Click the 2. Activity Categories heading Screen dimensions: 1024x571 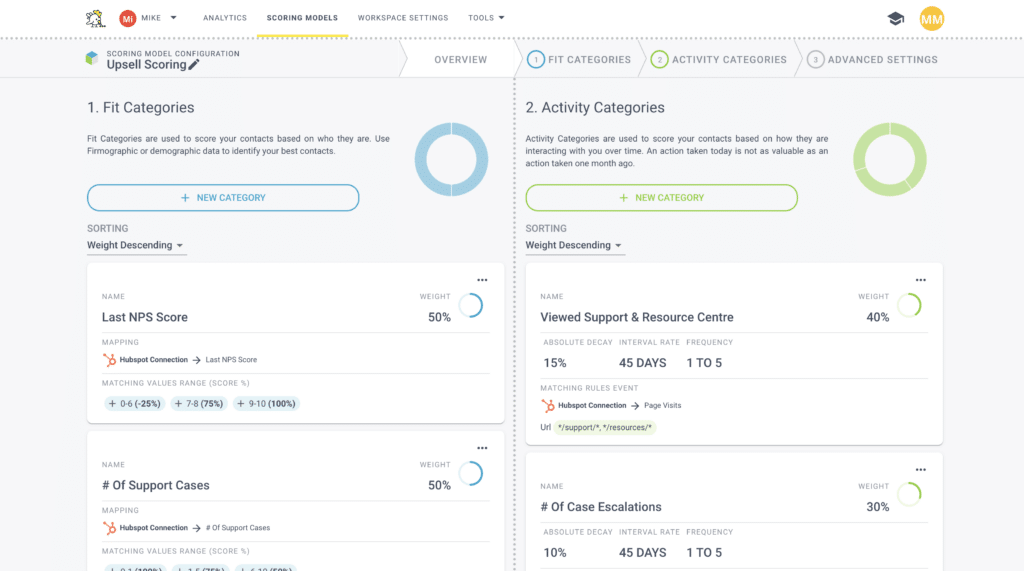point(595,108)
